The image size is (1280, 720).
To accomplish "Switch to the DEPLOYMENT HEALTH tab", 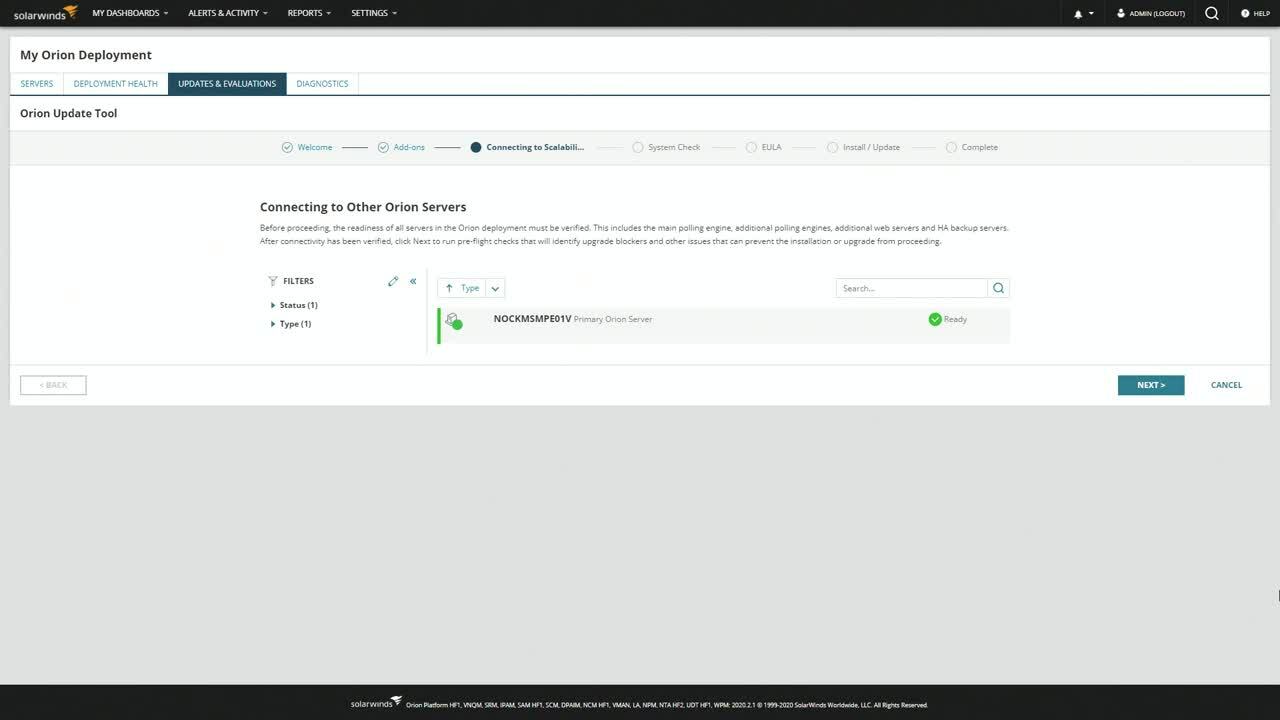I will coord(114,83).
